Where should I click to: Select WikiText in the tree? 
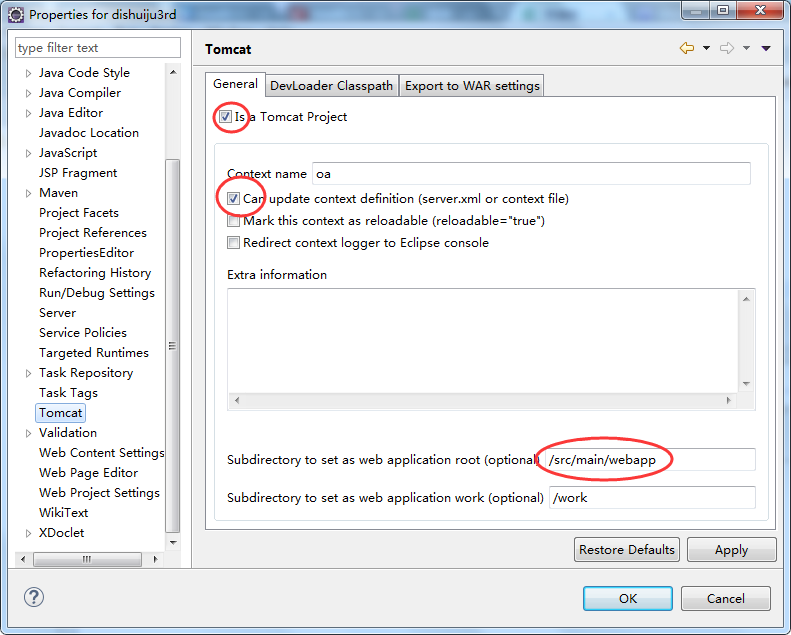pyautogui.click(x=64, y=513)
